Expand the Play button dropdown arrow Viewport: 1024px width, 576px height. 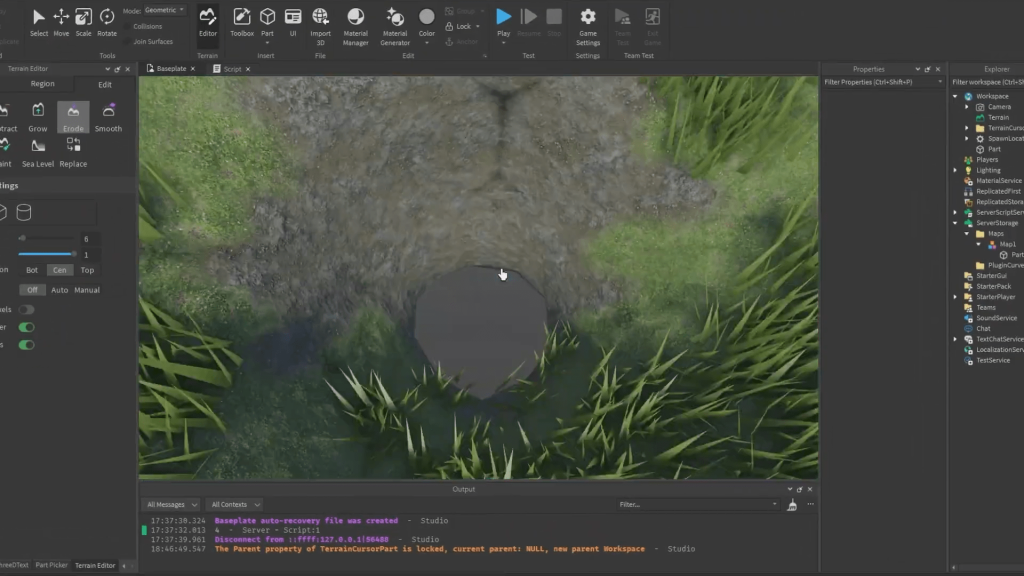pos(503,43)
